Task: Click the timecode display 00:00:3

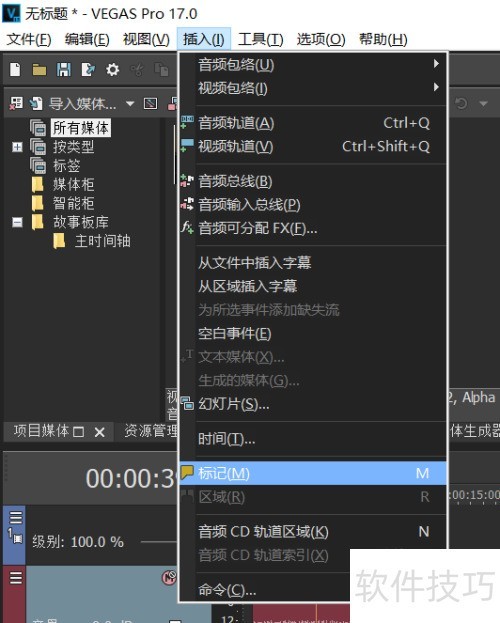Action: click(x=130, y=478)
